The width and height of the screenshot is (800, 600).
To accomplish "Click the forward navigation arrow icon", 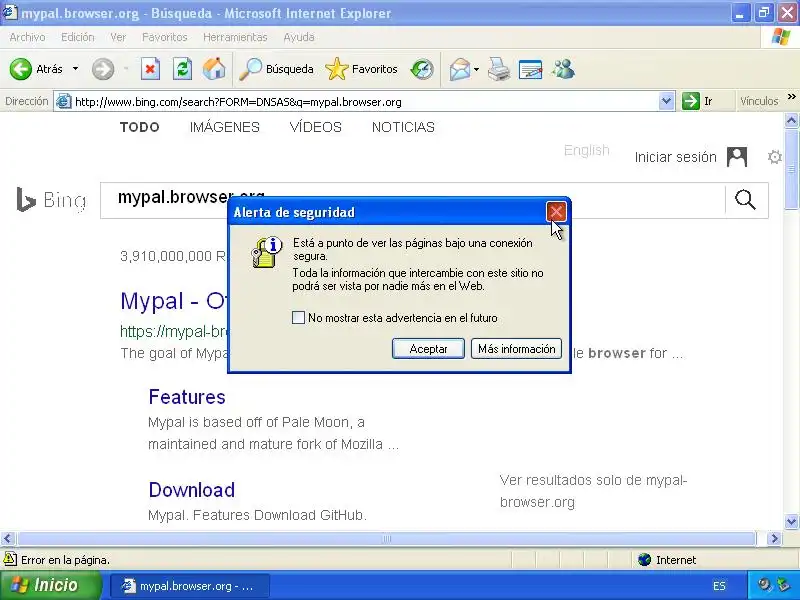I will 103,69.
